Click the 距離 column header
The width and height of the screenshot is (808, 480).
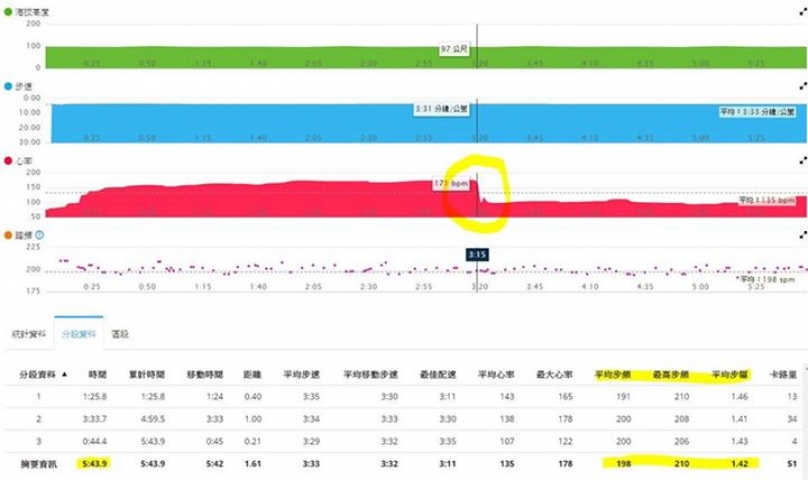pyautogui.click(x=252, y=374)
